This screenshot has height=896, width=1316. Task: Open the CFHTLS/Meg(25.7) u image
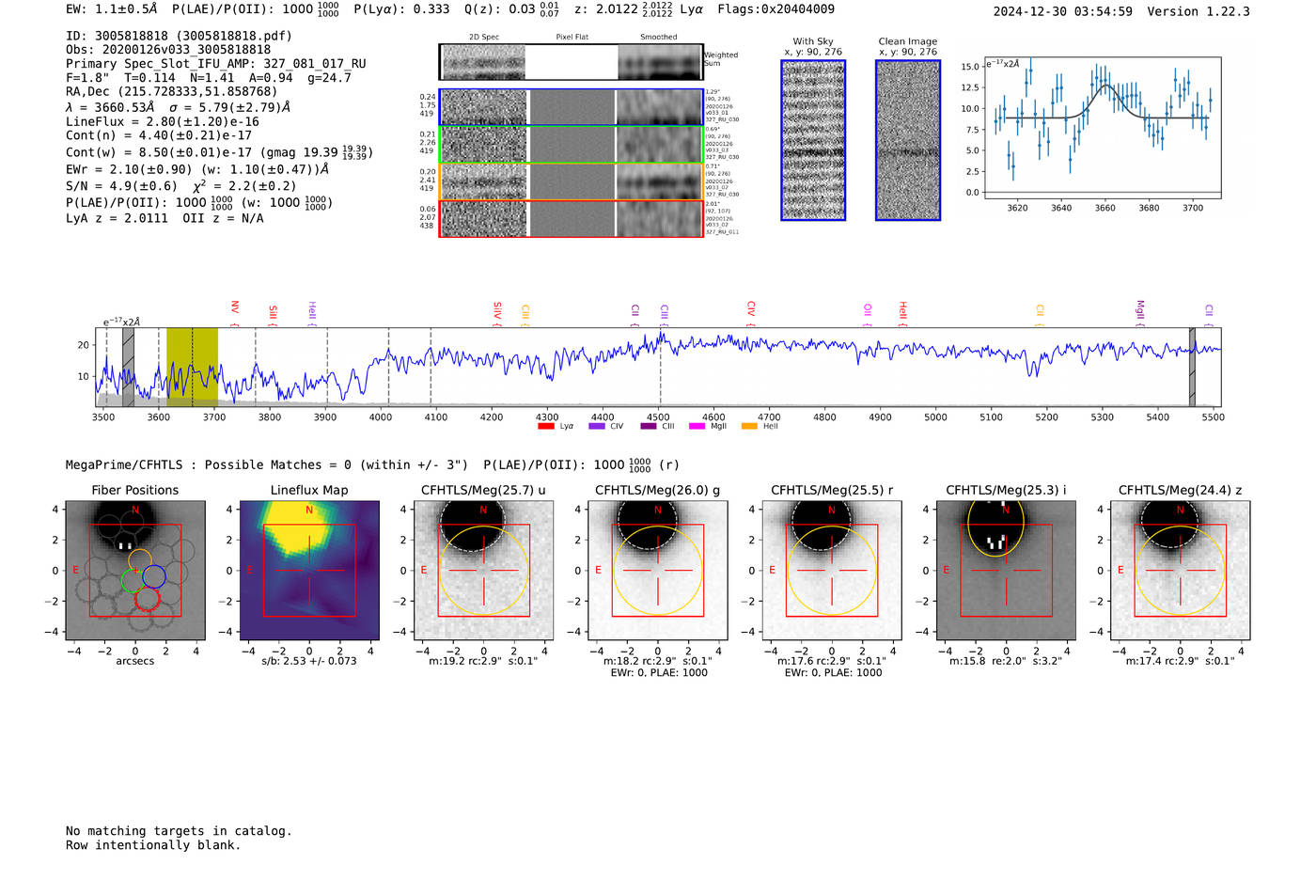(x=483, y=570)
